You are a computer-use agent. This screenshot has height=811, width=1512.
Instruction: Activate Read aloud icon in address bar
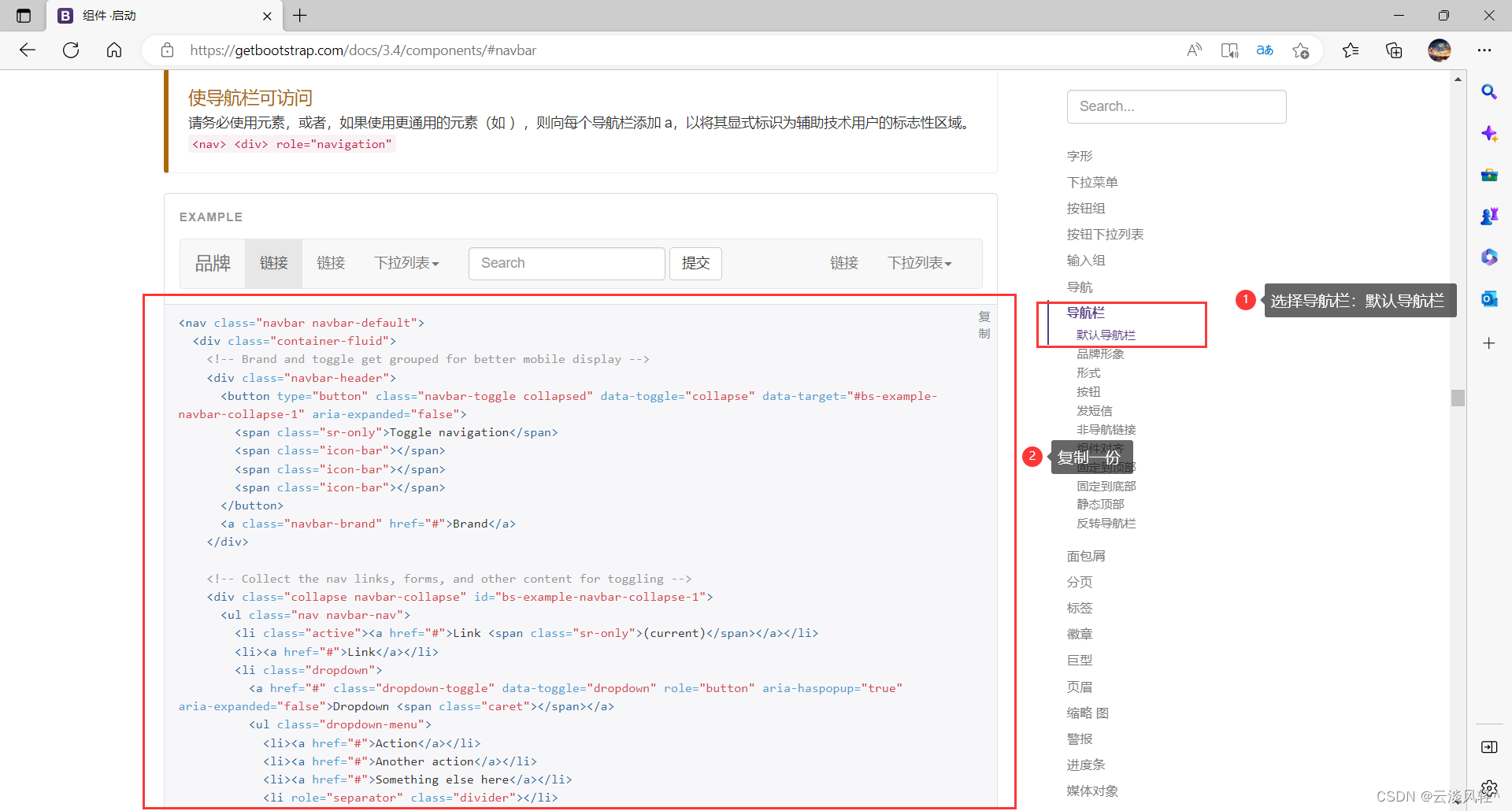[x=1194, y=50]
